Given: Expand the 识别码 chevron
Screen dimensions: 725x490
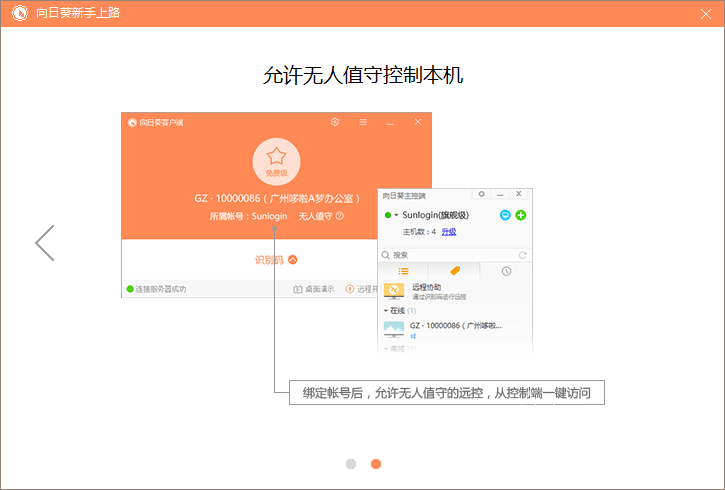Looking at the screenshot, I should [x=293, y=260].
